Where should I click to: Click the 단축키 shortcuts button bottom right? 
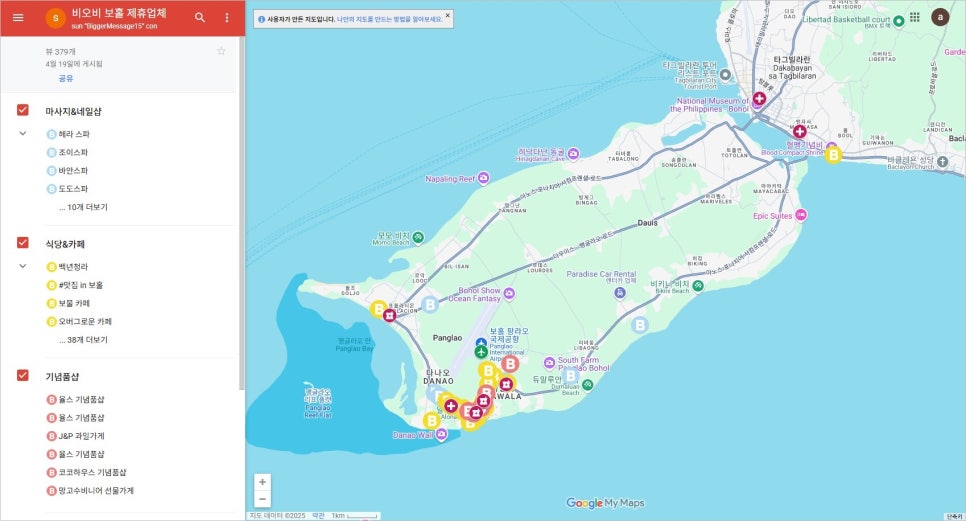[x=954, y=517]
